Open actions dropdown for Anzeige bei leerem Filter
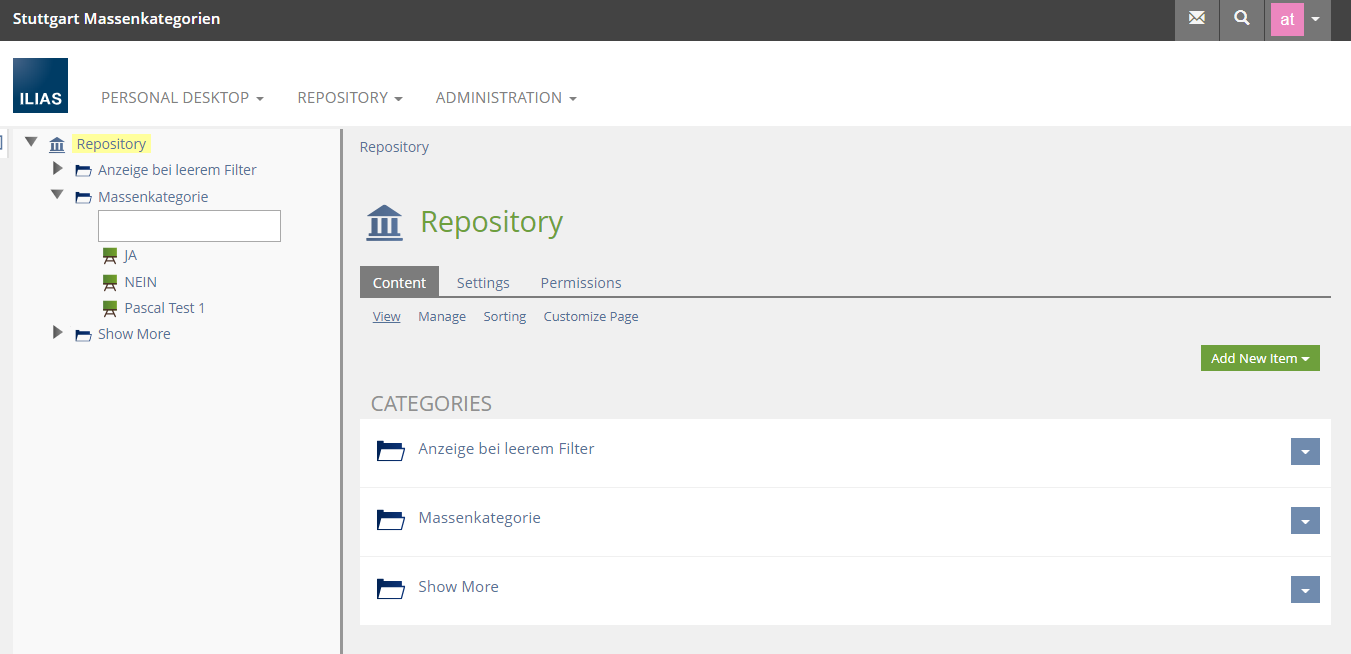Image resolution: width=1351 pixels, height=654 pixels. point(1304,452)
